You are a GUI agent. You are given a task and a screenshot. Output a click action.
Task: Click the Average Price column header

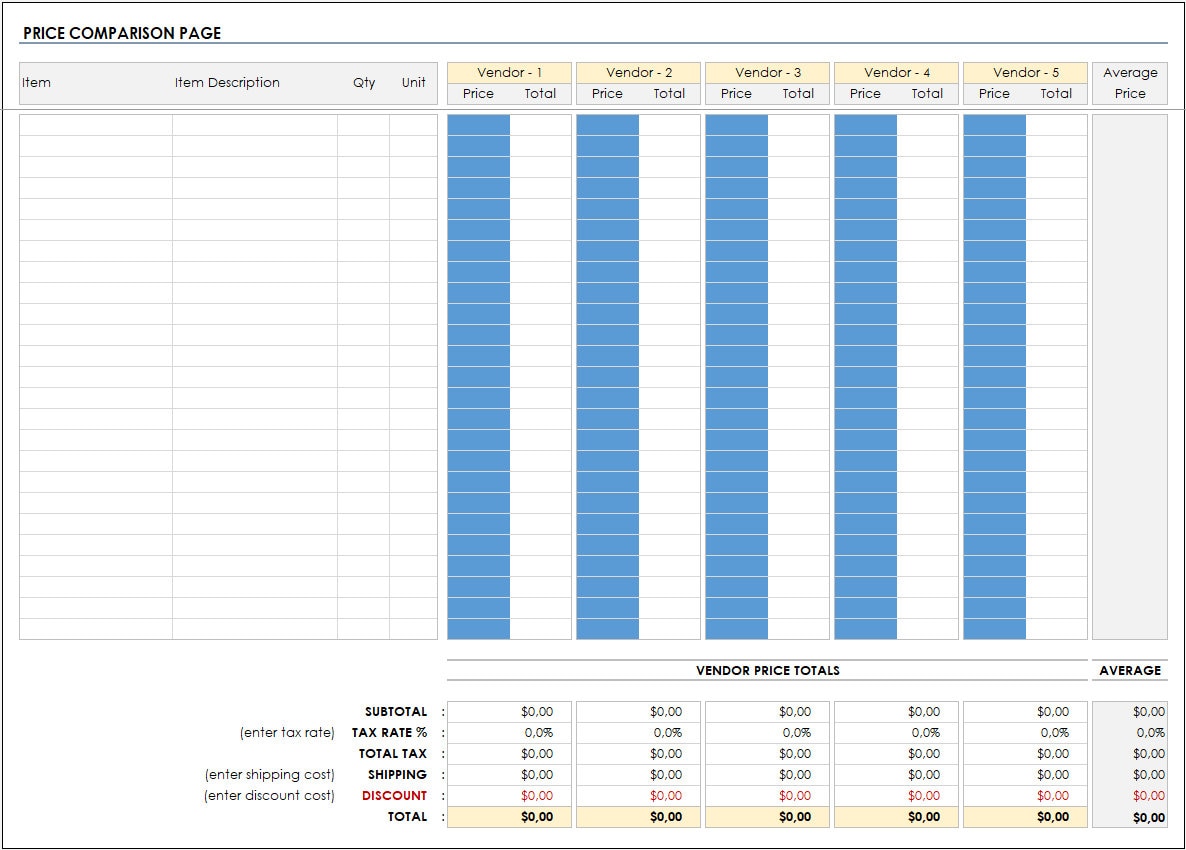1130,83
